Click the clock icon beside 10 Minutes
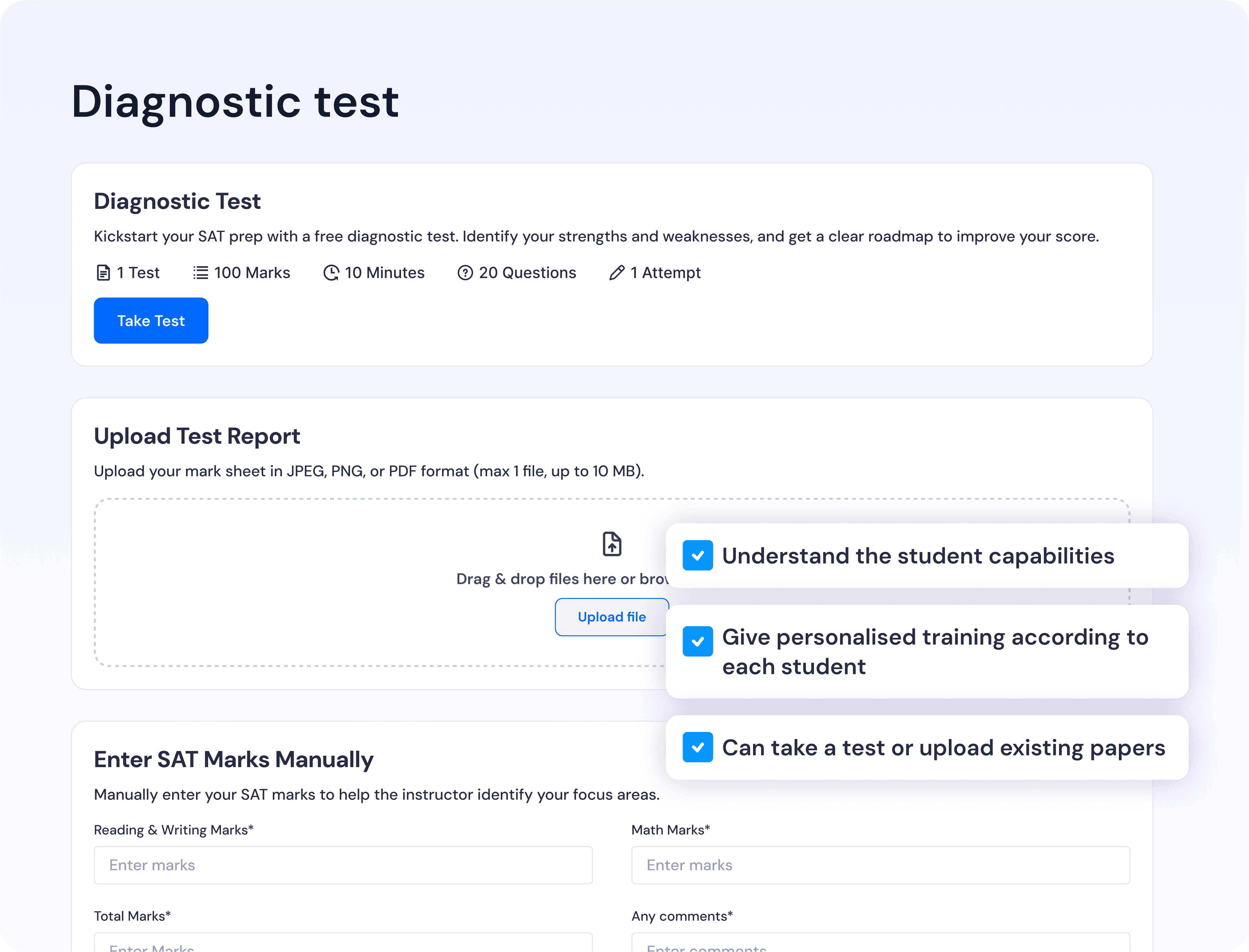This screenshot has height=952, width=1249. point(331,273)
